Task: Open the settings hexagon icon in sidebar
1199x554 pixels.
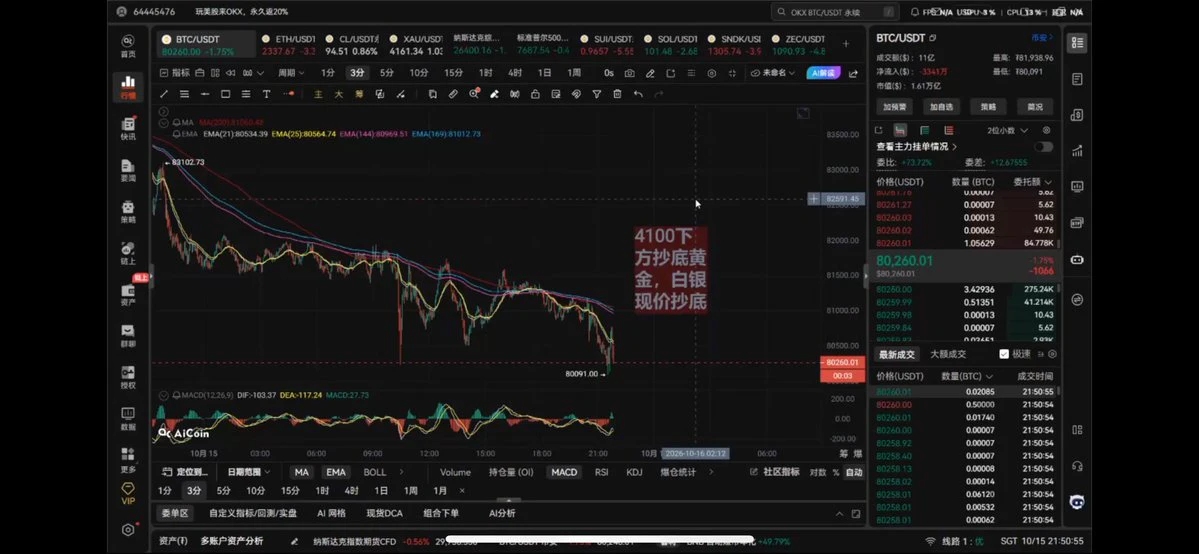Action: click(128, 530)
